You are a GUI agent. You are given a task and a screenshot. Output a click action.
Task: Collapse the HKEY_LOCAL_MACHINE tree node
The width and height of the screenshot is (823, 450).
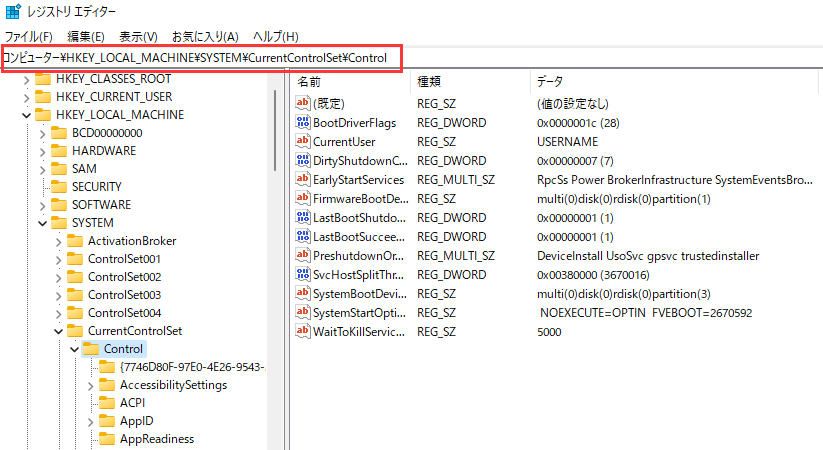[x=26, y=115]
